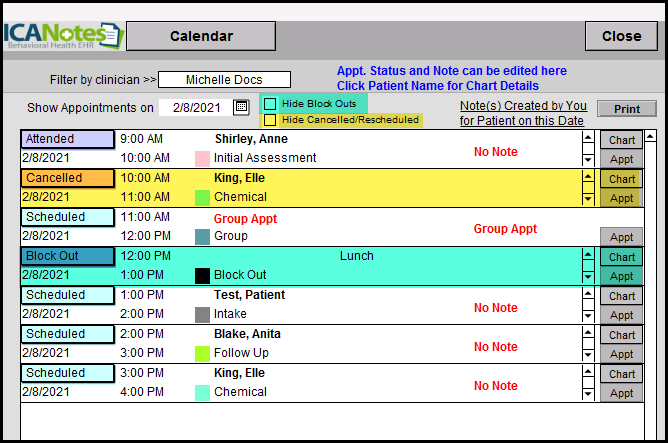Open Appt for the Group appointment
Screen dimensions: 668x443
(622, 237)
